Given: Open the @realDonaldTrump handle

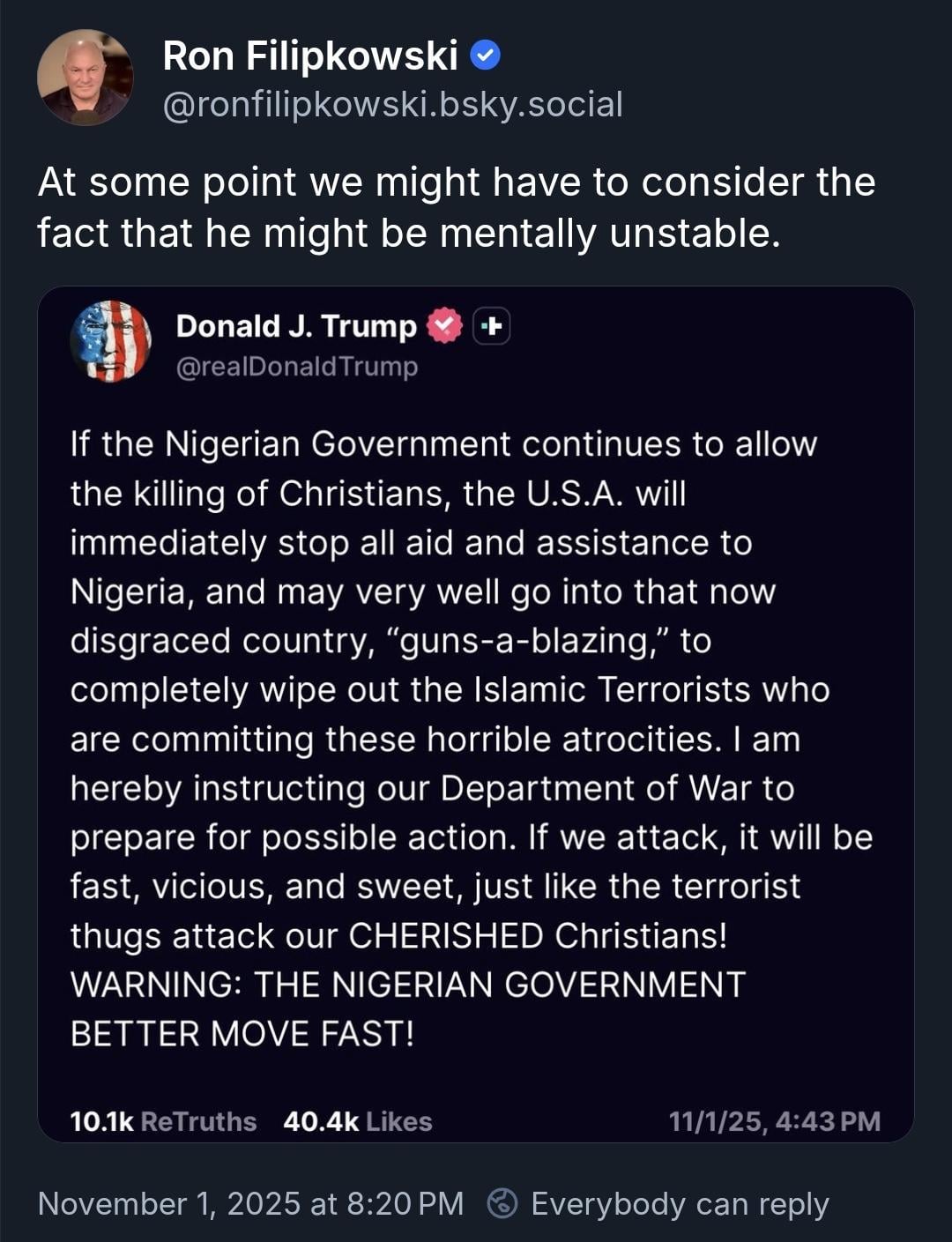Looking at the screenshot, I should coord(297,366).
